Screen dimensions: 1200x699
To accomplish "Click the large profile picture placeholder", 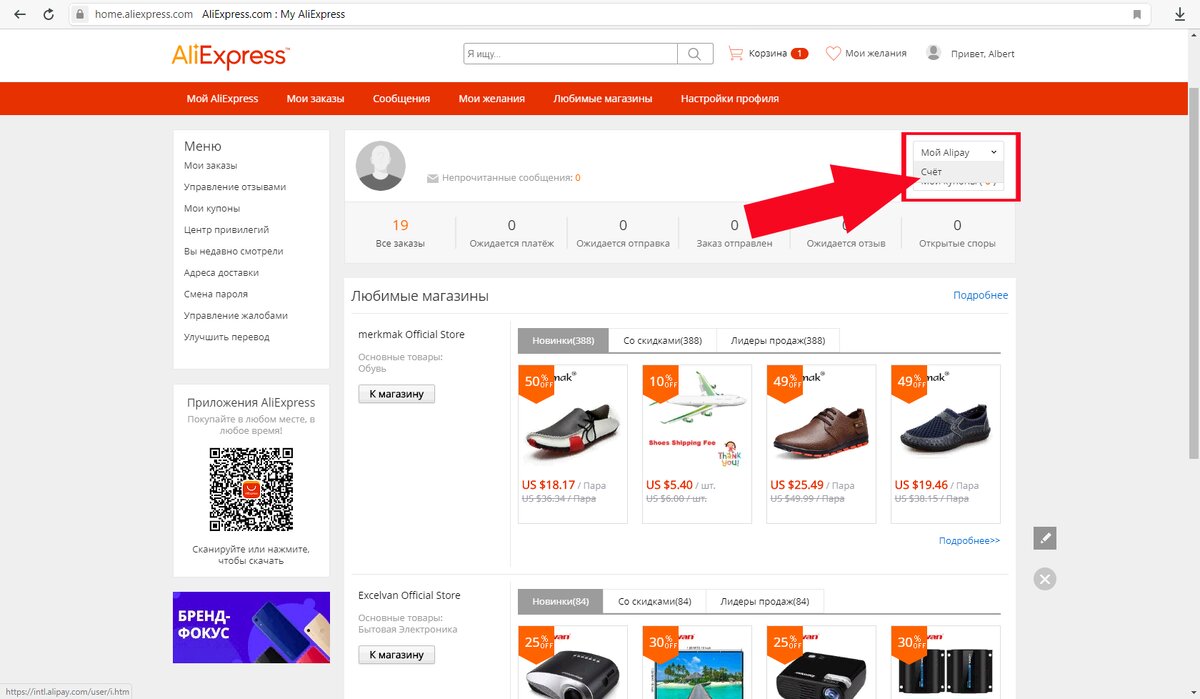I will [381, 166].
